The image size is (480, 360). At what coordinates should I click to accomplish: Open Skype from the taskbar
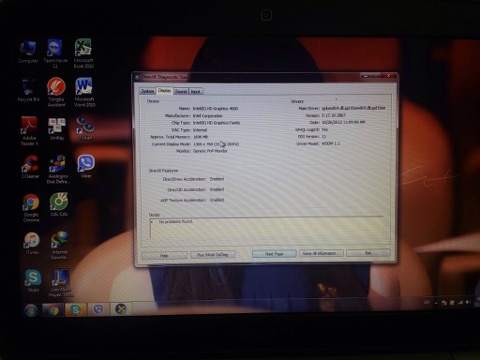point(75,310)
